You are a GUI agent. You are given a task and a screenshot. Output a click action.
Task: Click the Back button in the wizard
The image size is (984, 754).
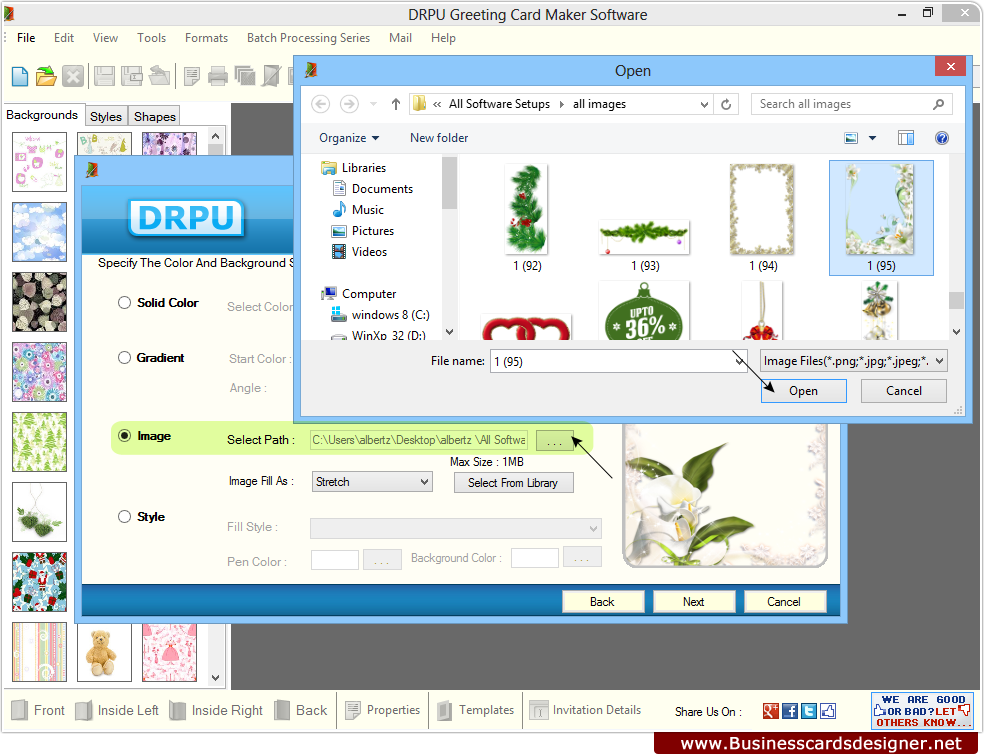[x=602, y=601]
